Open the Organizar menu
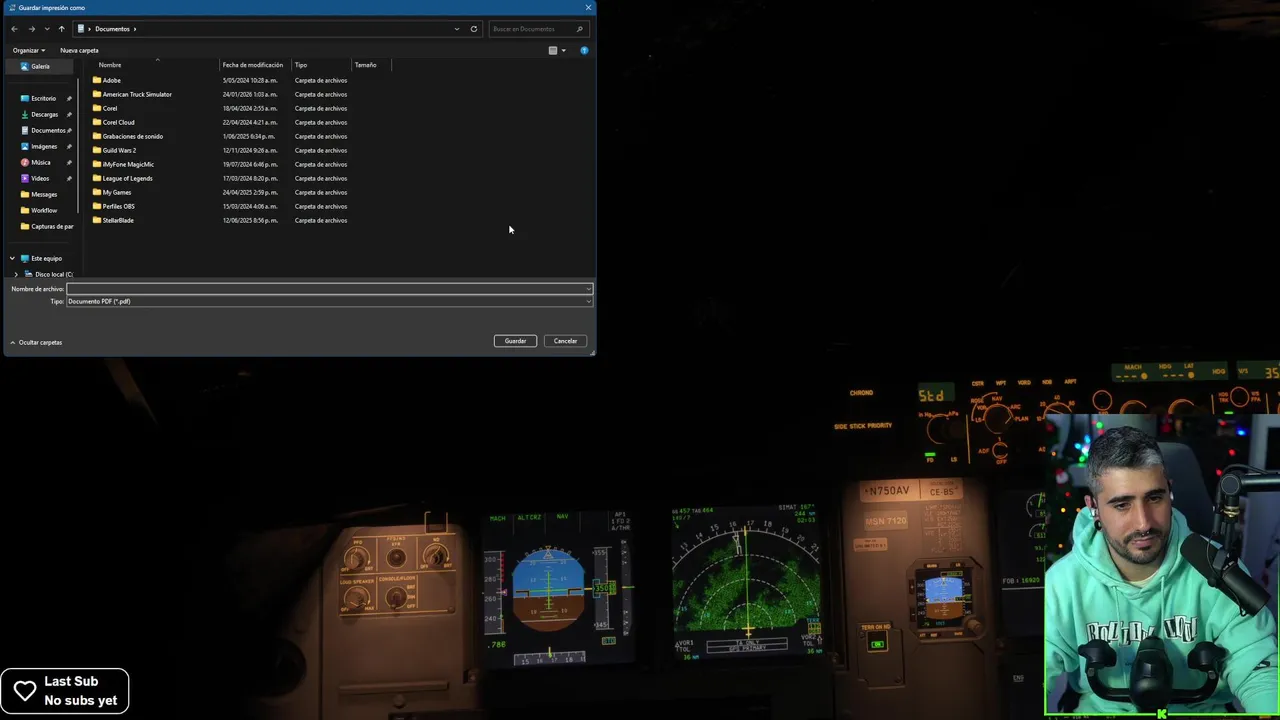1280x720 pixels. [29, 50]
